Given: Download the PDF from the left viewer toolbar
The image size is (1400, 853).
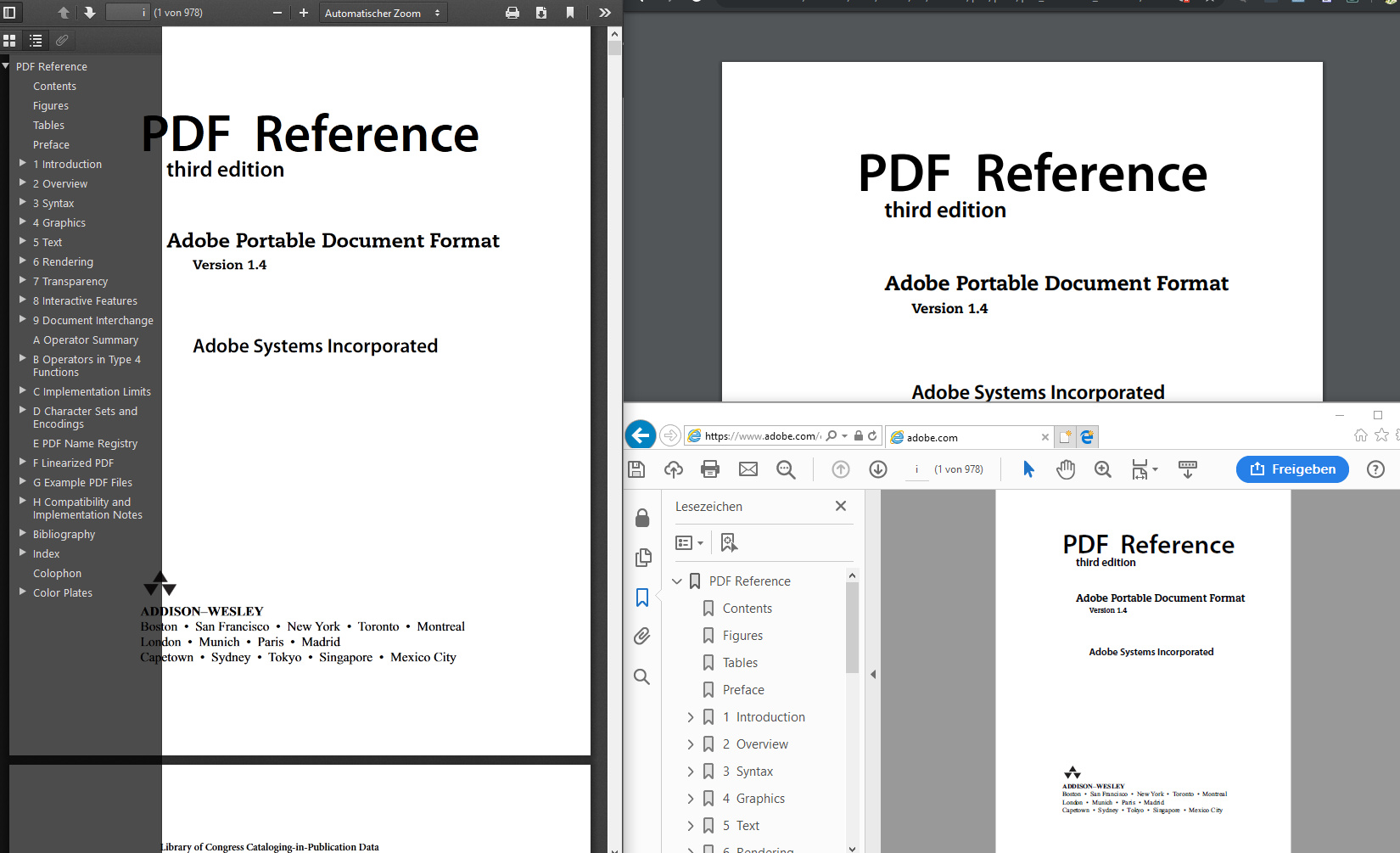Looking at the screenshot, I should (x=541, y=13).
